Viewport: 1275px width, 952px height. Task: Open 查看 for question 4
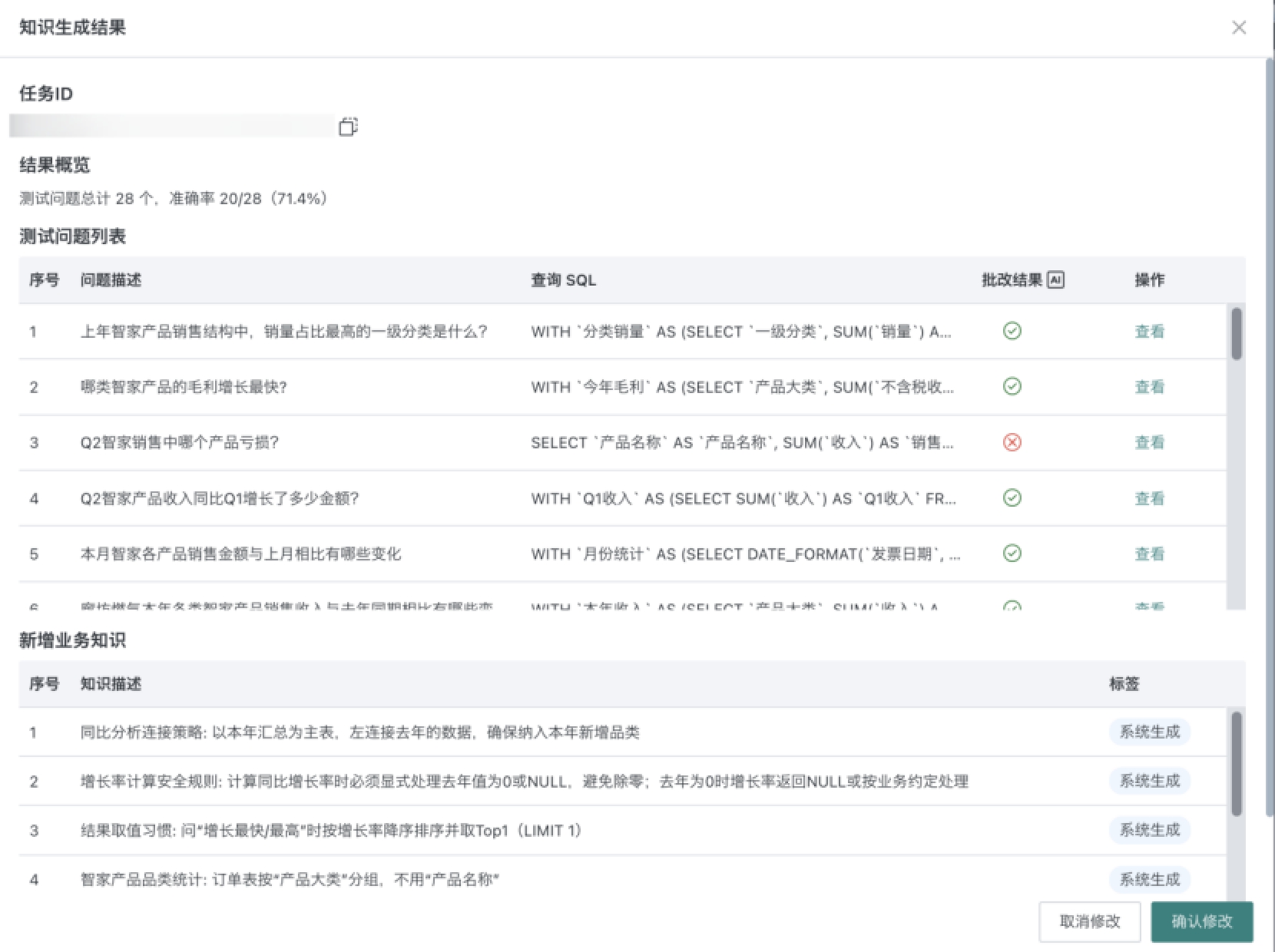1150,498
